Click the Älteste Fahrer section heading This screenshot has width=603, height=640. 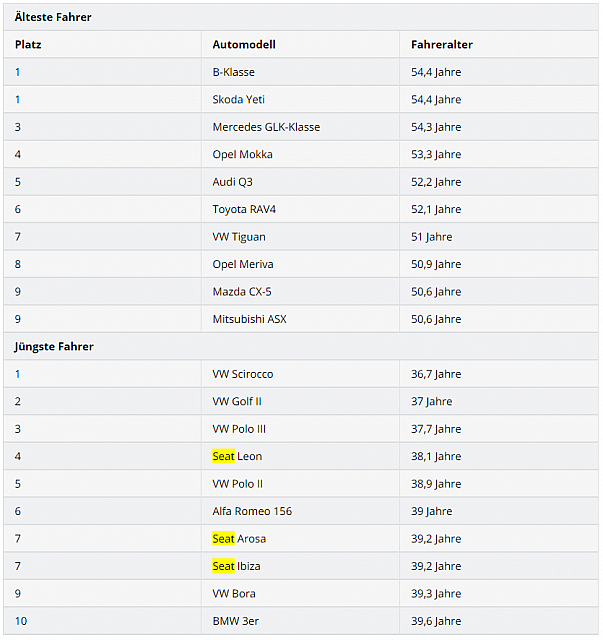pos(52,17)
